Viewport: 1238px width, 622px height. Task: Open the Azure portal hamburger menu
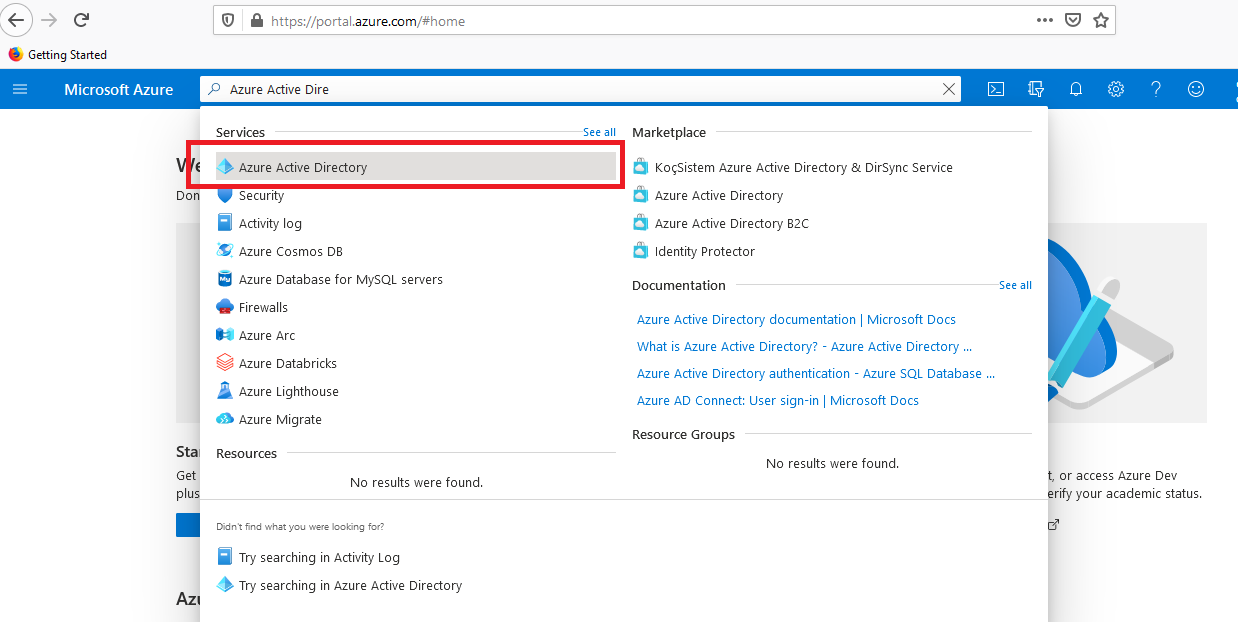tap(20, 89)
